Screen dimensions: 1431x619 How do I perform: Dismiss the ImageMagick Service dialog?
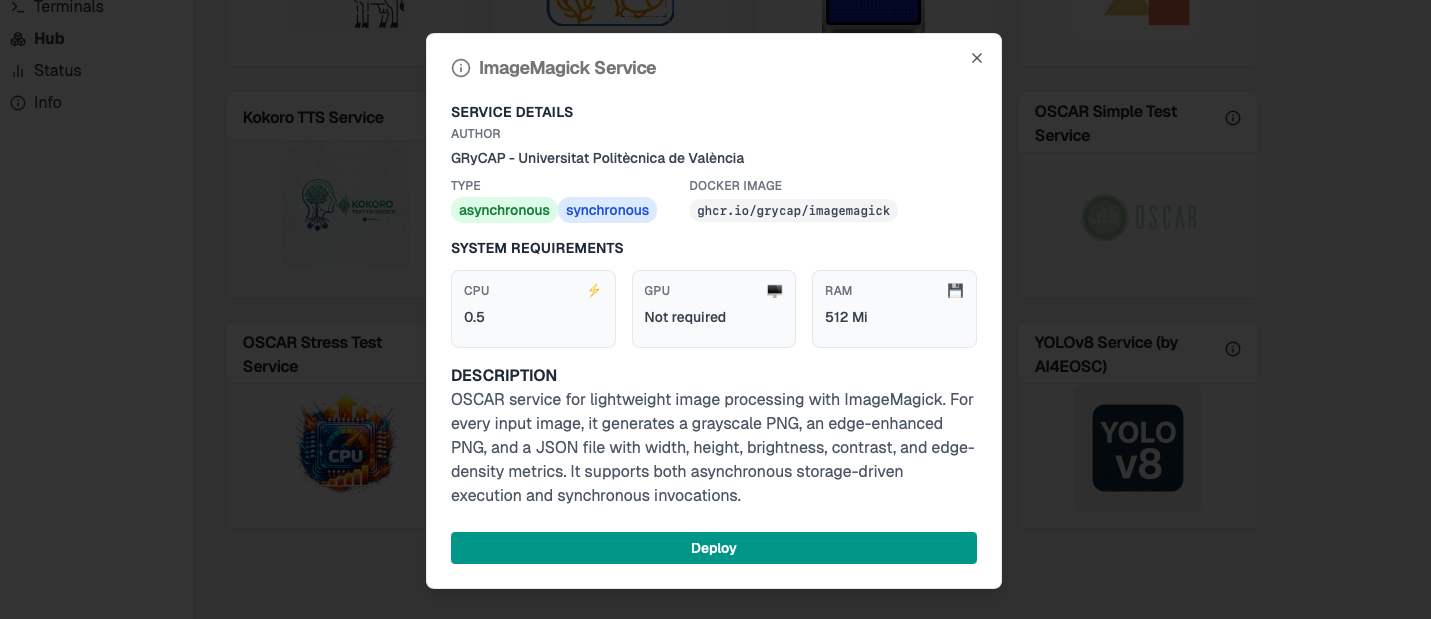pos(977,58)
